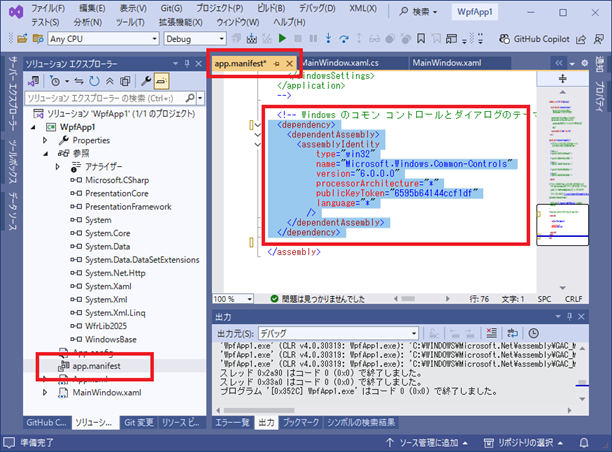The image size is (612, 452).
Task: Click the CRLF line ending indicator
Action: click(x=573, y=299)
